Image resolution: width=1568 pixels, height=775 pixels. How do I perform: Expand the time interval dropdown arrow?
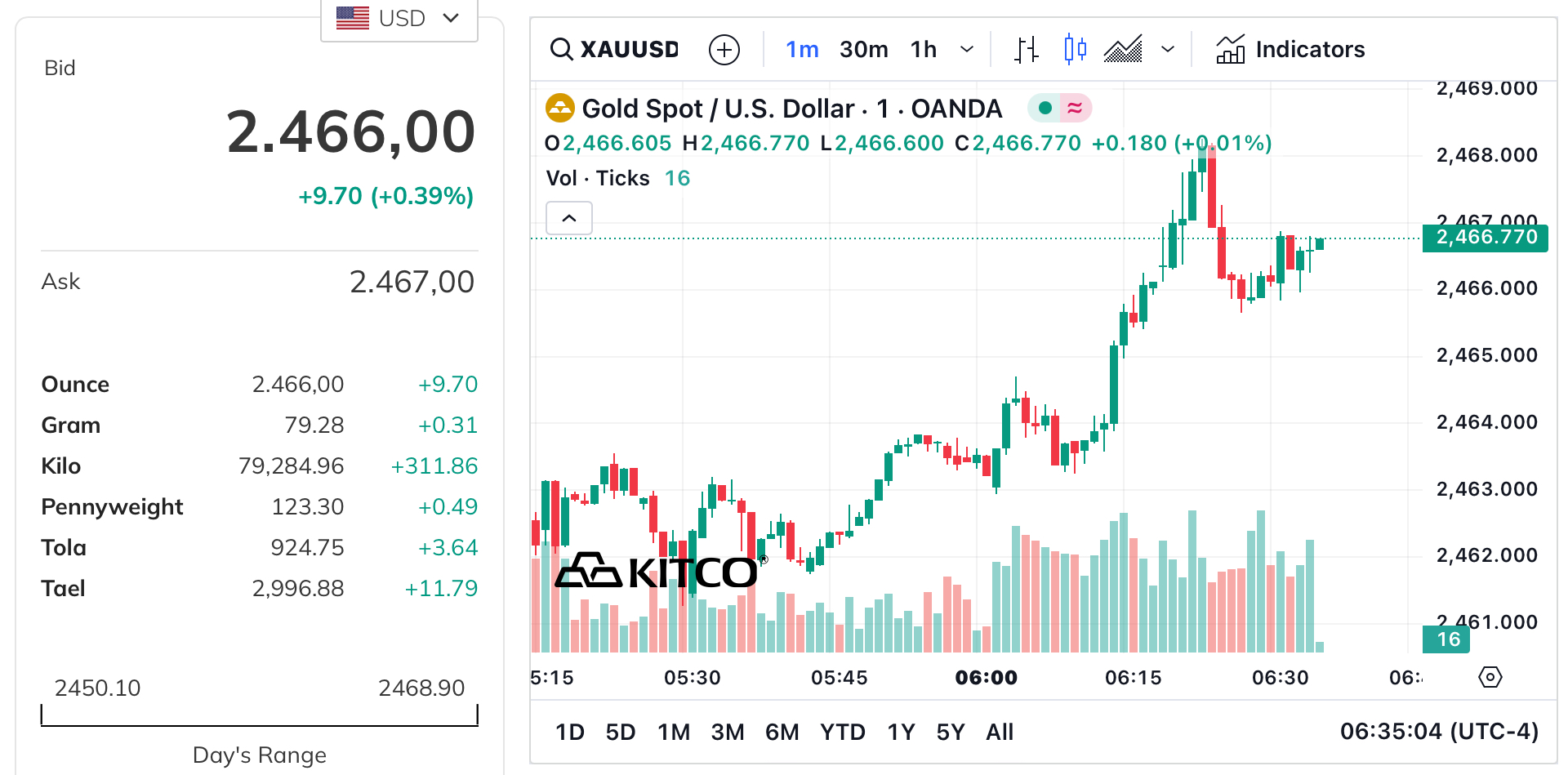coord(967,50)
